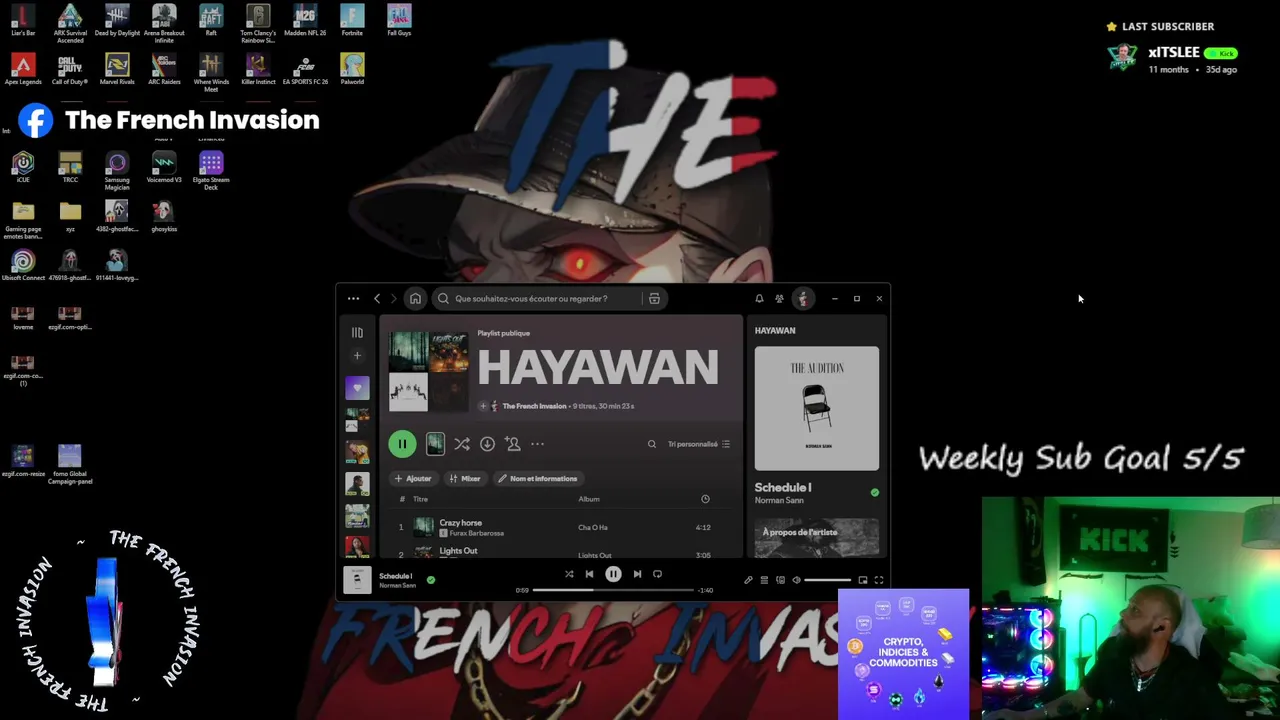Open the xyz desktop folder
Viewport: 1280px width, 720px height.
click(70, 216)
